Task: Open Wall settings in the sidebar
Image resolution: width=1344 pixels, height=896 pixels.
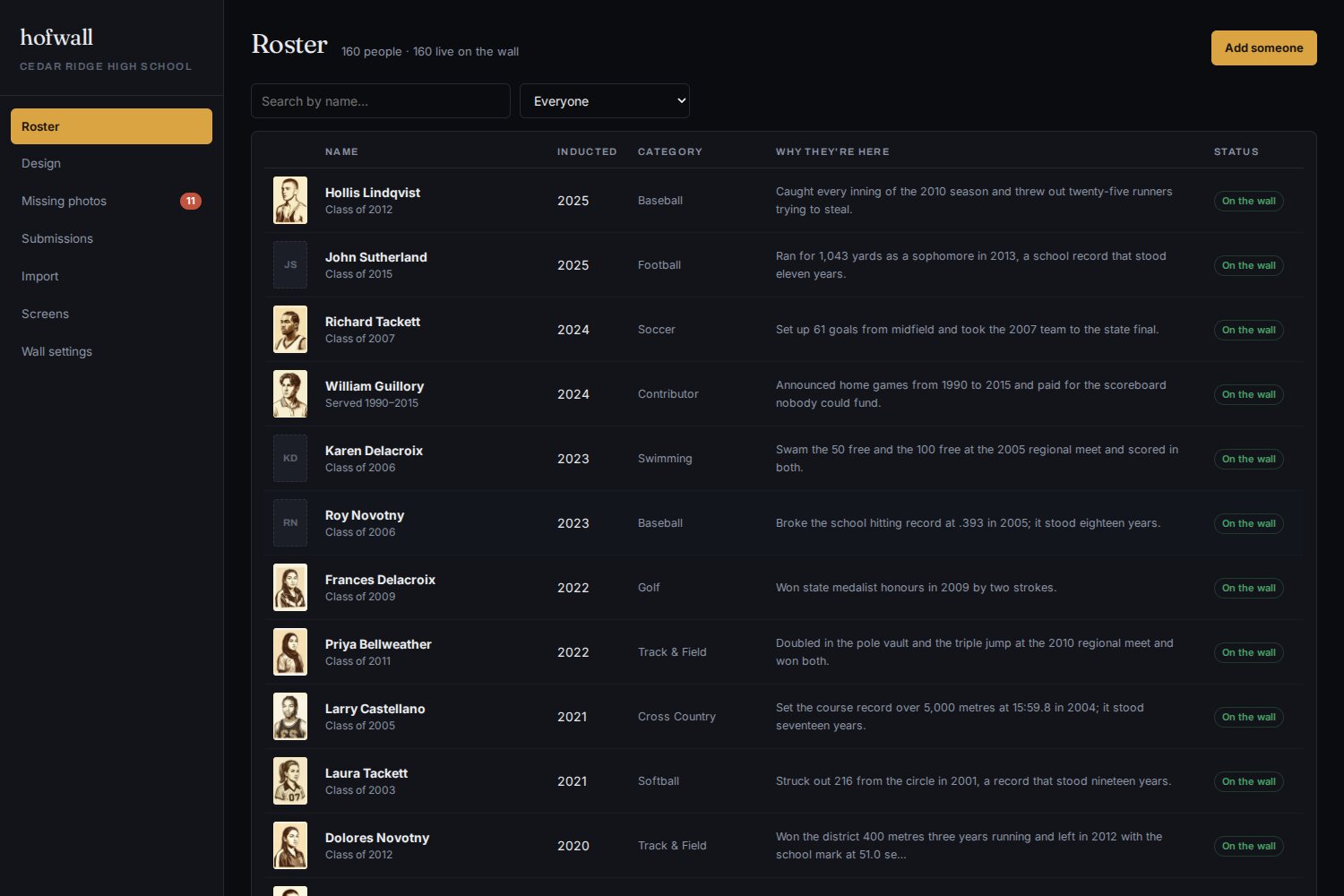Action: (111, 351)
